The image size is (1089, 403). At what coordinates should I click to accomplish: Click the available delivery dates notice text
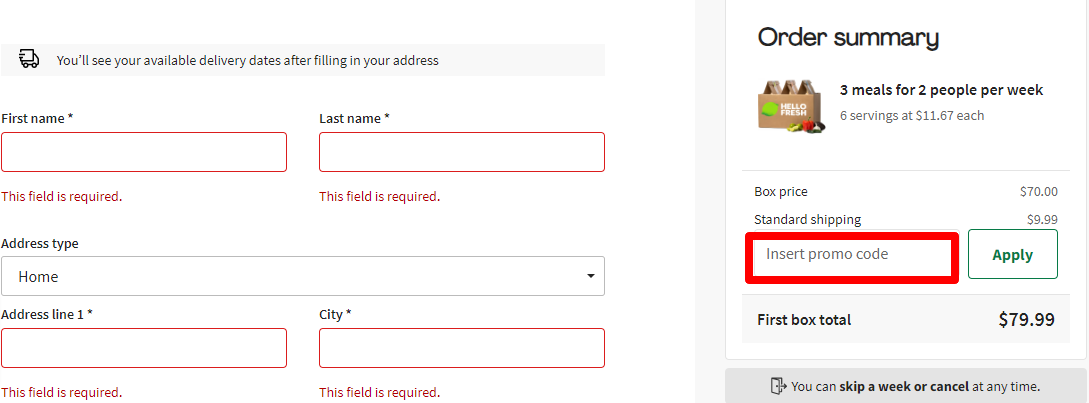(x=247, y=60)
